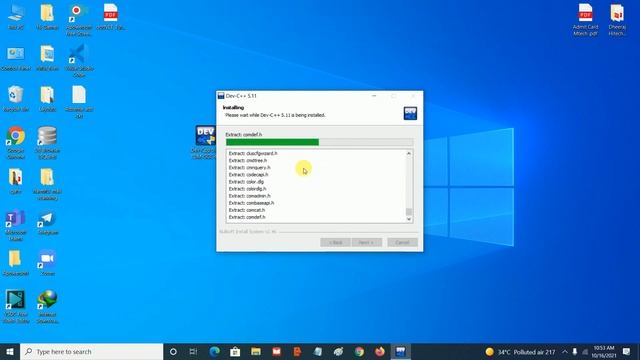
Task: Minimize the Dev-C++ 5.11 installer window
Action: point(374,96)
